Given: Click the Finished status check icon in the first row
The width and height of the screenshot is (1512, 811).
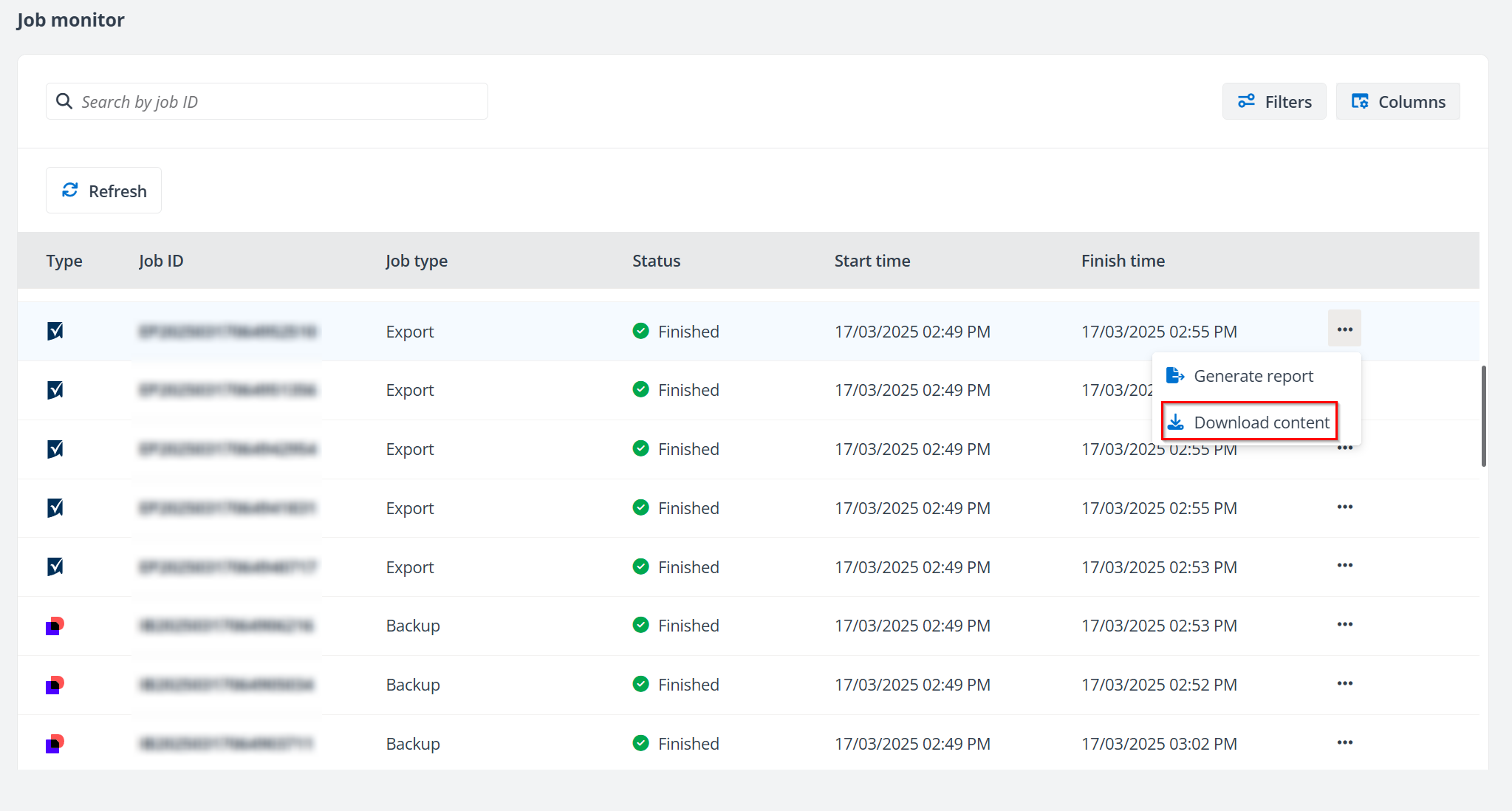Looking at the screenshot, I should pos(640,331).
